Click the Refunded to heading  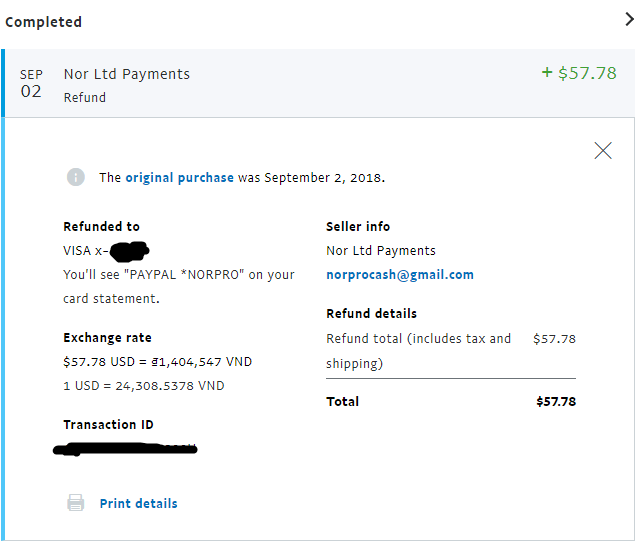click(x=101, y=226)
